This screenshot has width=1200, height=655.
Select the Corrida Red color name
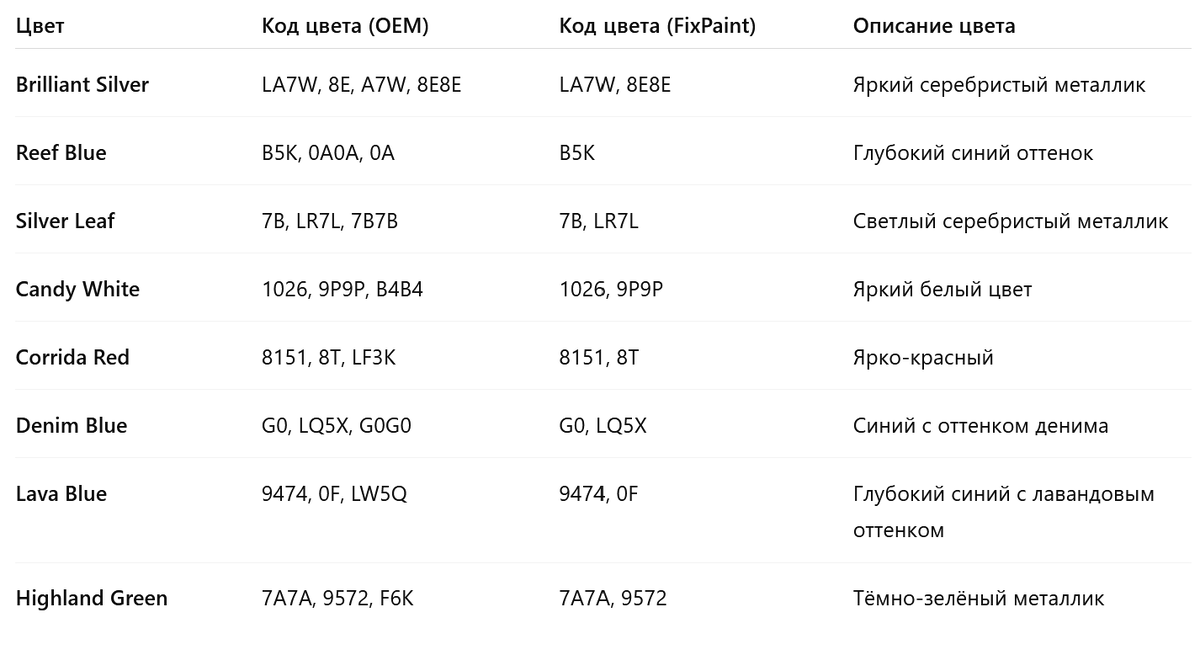click(73, 357)
